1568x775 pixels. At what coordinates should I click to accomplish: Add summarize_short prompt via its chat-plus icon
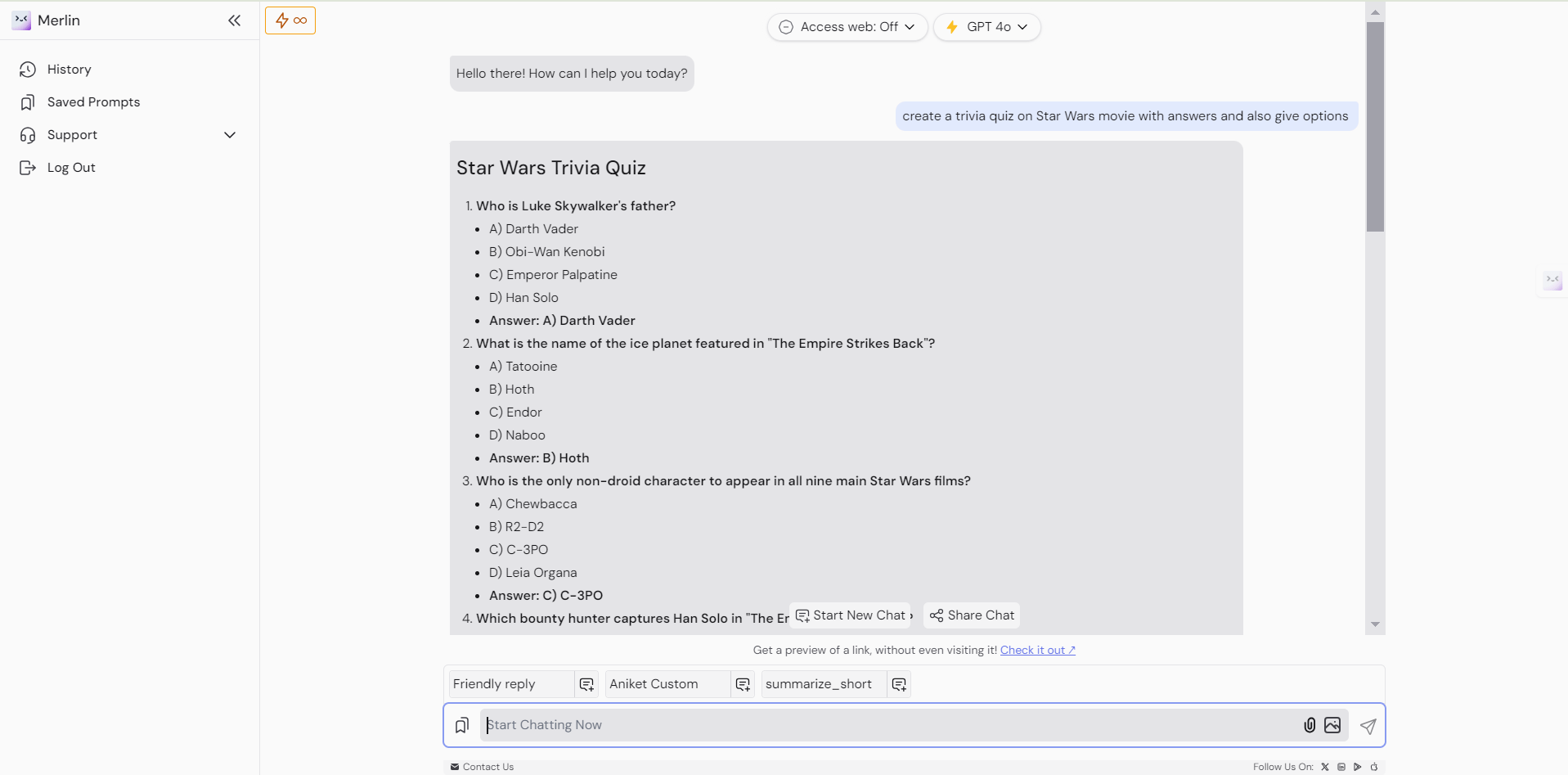click(899, 684)
